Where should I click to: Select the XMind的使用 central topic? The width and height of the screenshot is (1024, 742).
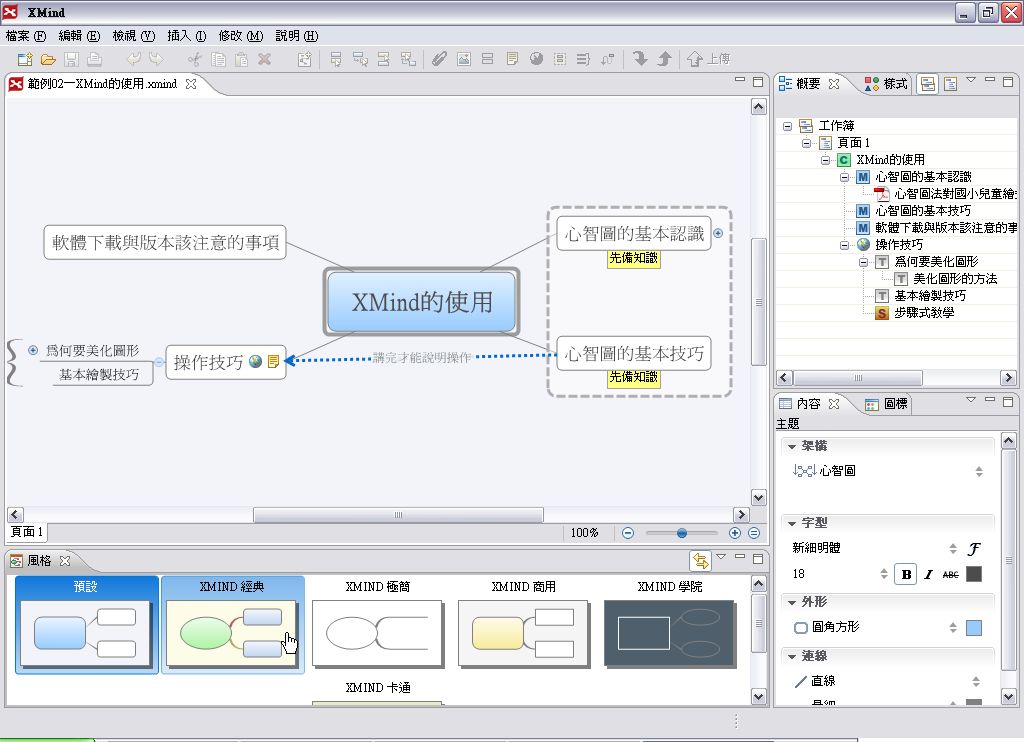click(422, 302)
